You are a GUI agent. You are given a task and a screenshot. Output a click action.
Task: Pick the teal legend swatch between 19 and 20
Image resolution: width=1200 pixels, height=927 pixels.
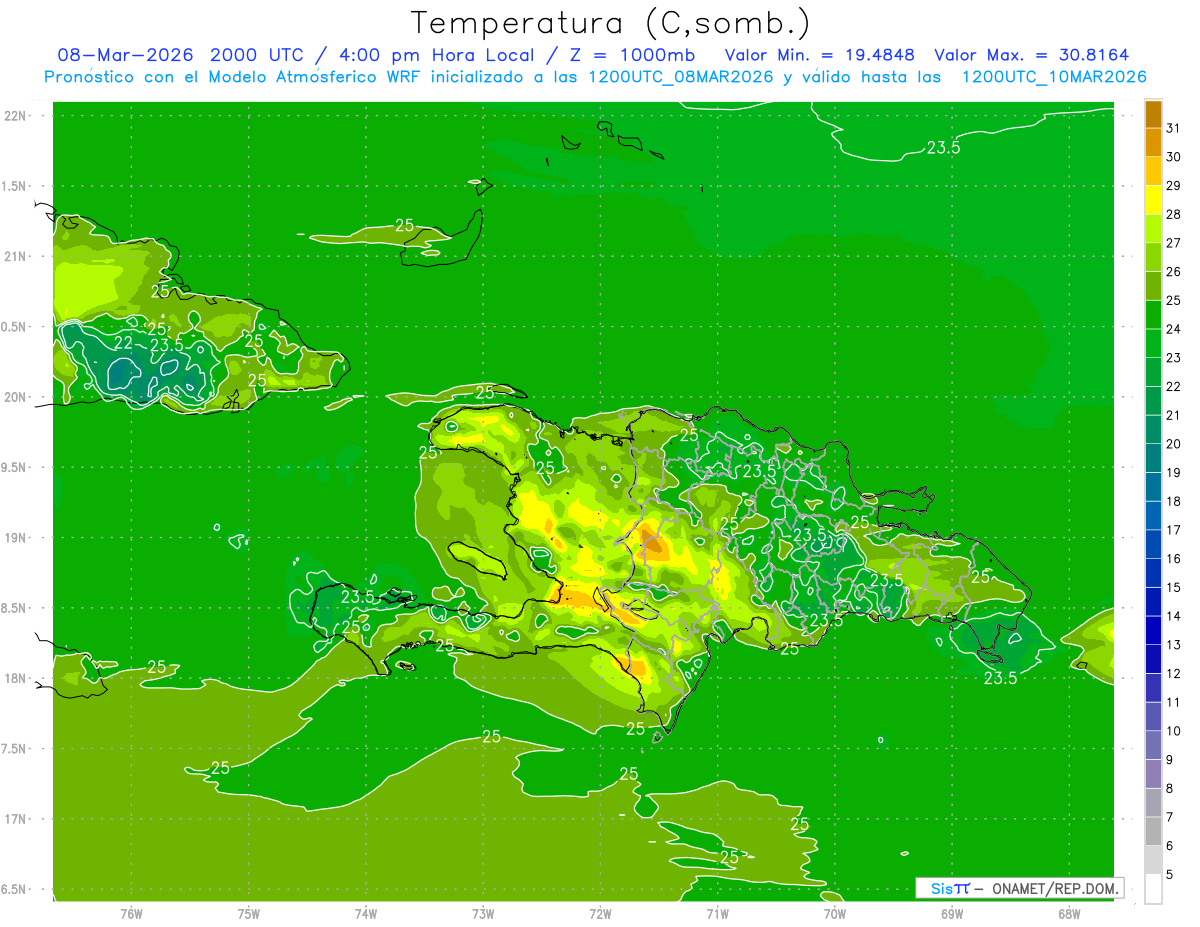coord(1153,459)
